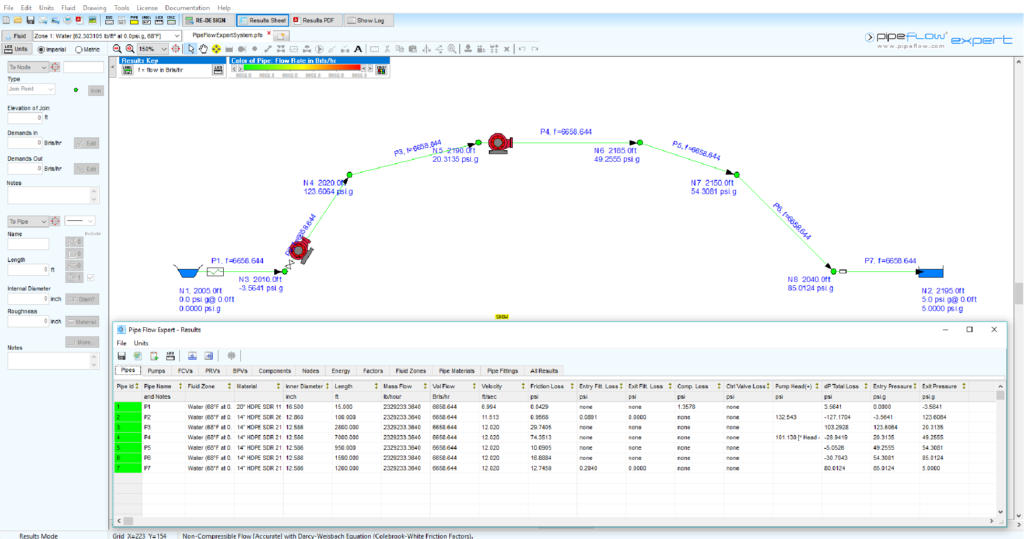
Task: Click the red target icon next to To Pipe
Action: coord(55,221)
